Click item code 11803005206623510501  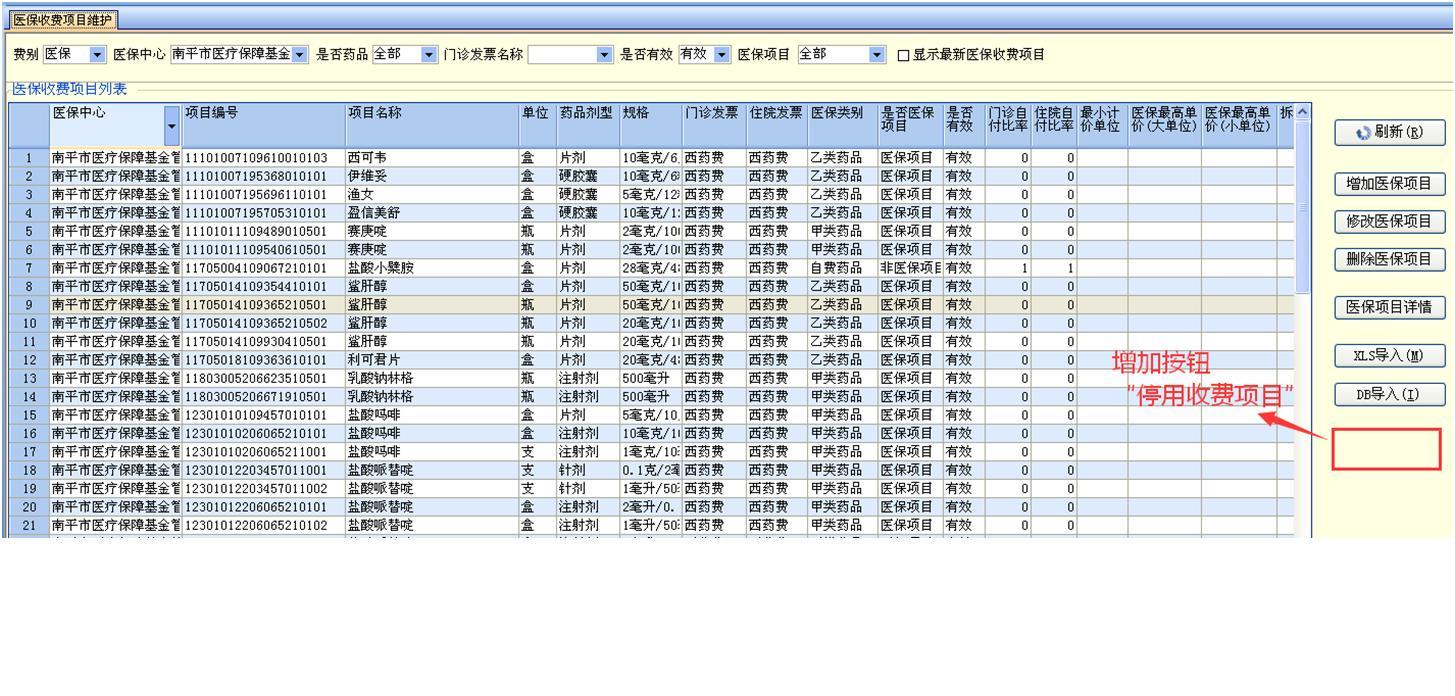pyautogui.click(x=256, y=378)
